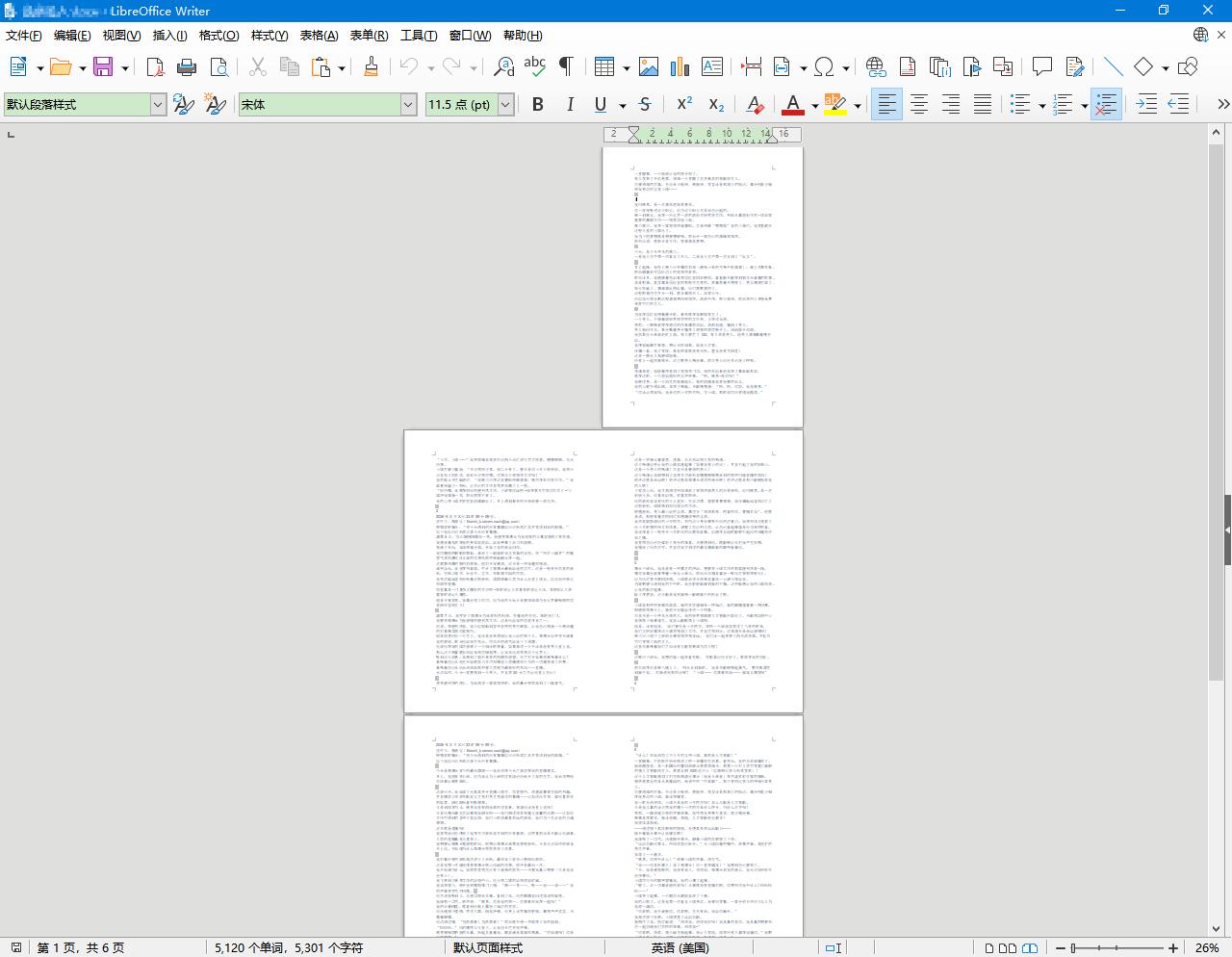Toggle formatting marks display
Screen dimensions: 1232x957
566,66
